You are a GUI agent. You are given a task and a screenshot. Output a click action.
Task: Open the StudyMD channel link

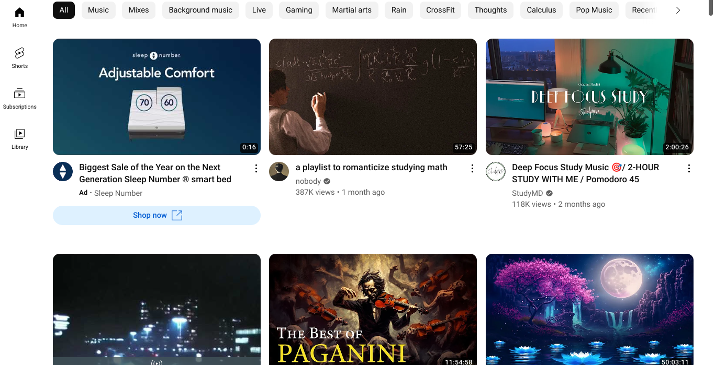[x=528, y=193]
